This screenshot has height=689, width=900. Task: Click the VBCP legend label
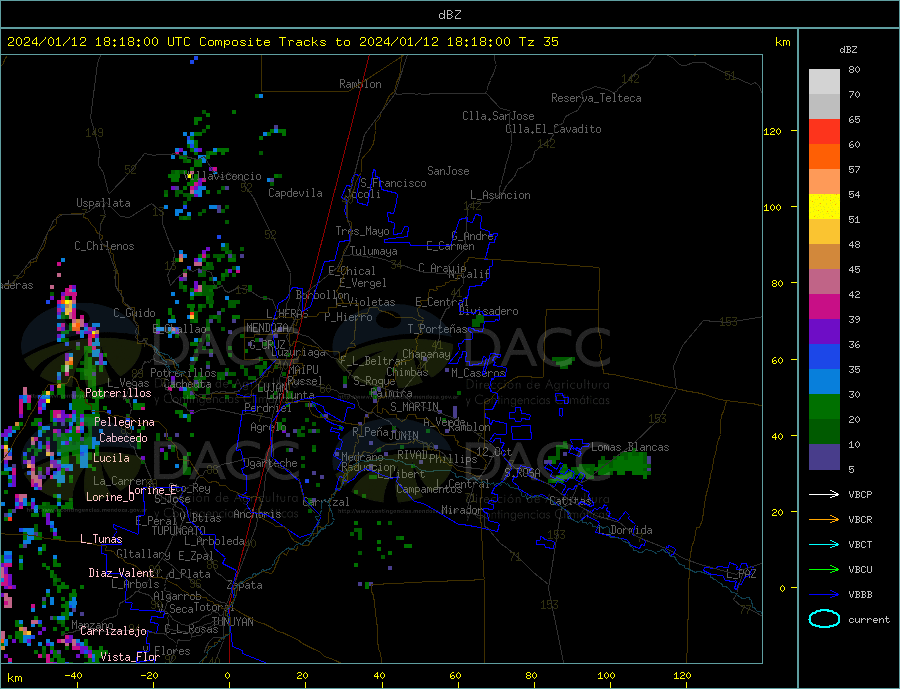coord(860,494)
